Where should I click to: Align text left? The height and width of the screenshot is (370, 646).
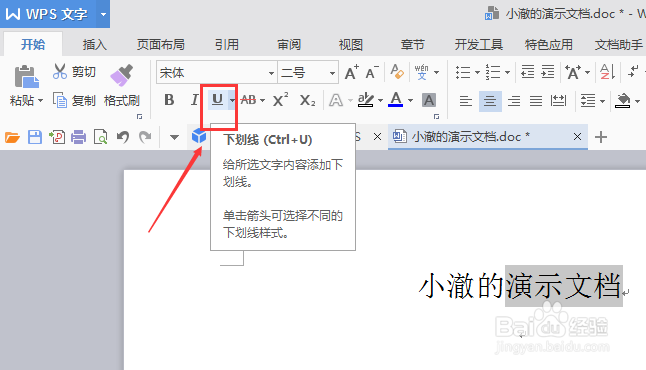(x=466, y=101)
